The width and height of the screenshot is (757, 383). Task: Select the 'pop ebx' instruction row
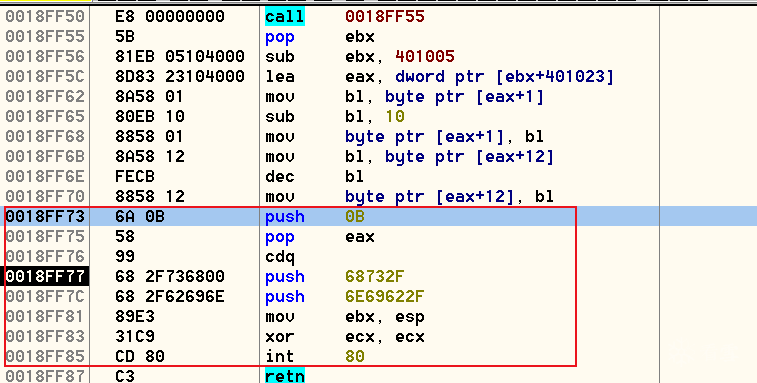(x=378, y=37)
